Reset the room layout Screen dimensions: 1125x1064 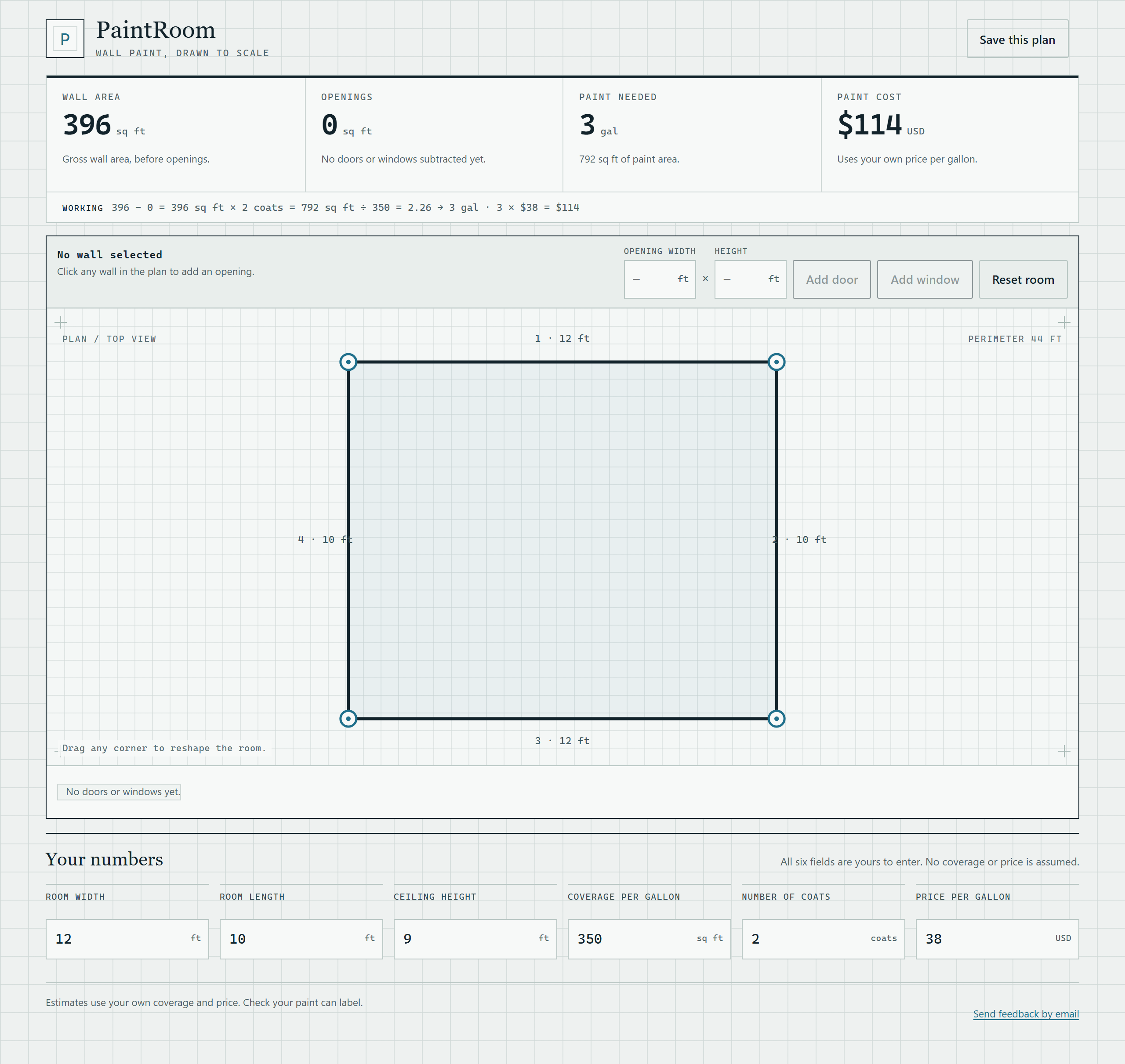1023,279
